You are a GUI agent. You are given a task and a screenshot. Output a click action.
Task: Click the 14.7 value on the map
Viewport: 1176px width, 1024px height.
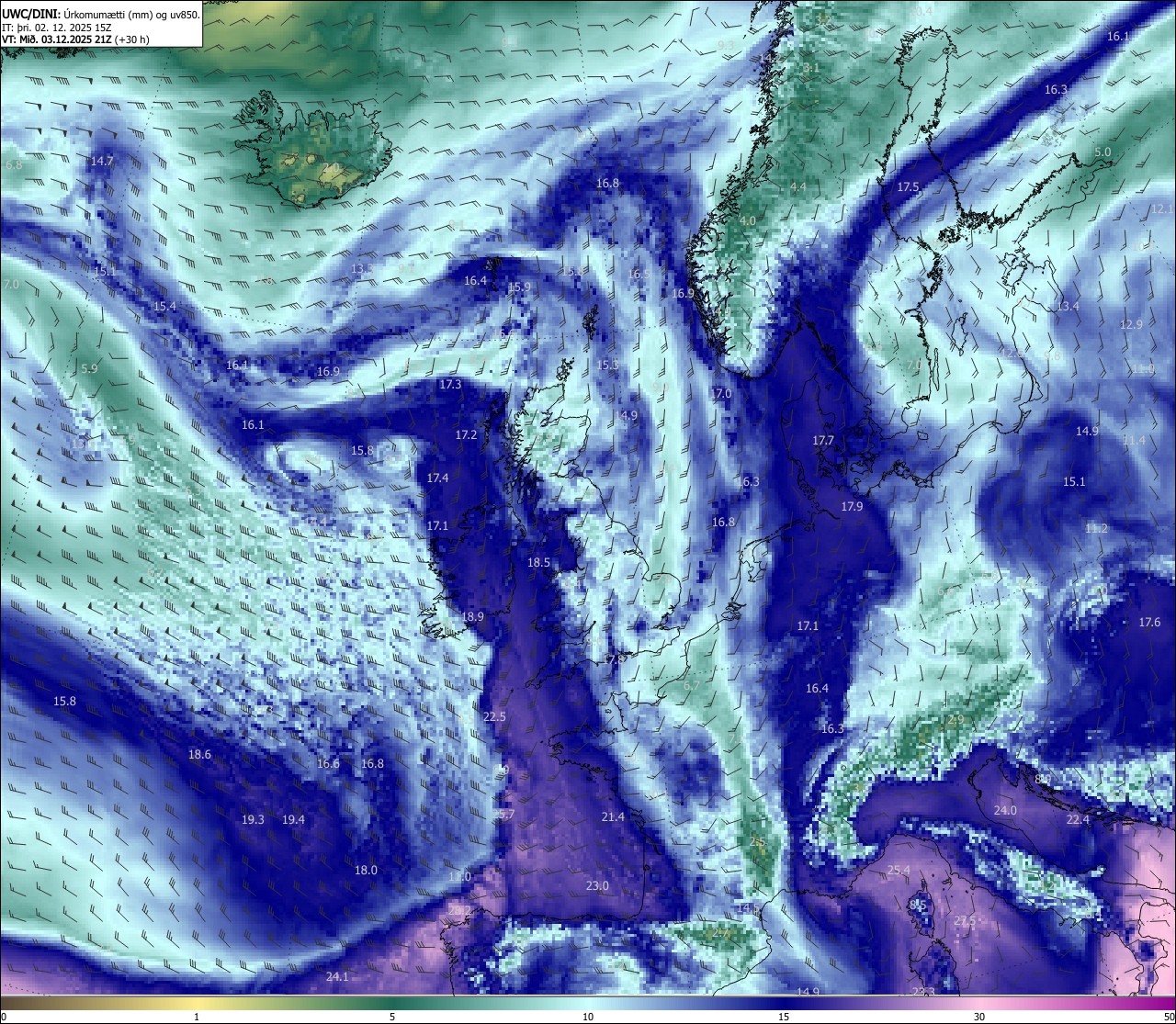(102, 160)
